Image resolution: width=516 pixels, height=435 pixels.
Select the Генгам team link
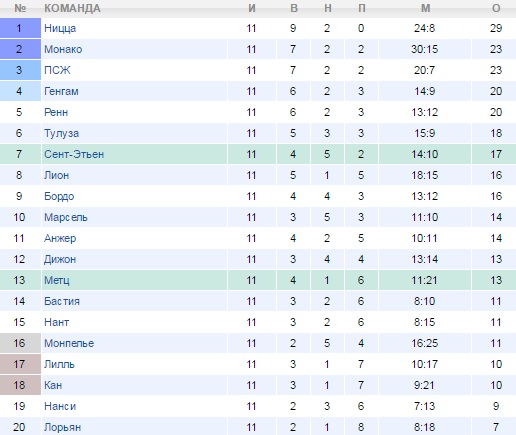pyautogui.click(x=61, y=91)
